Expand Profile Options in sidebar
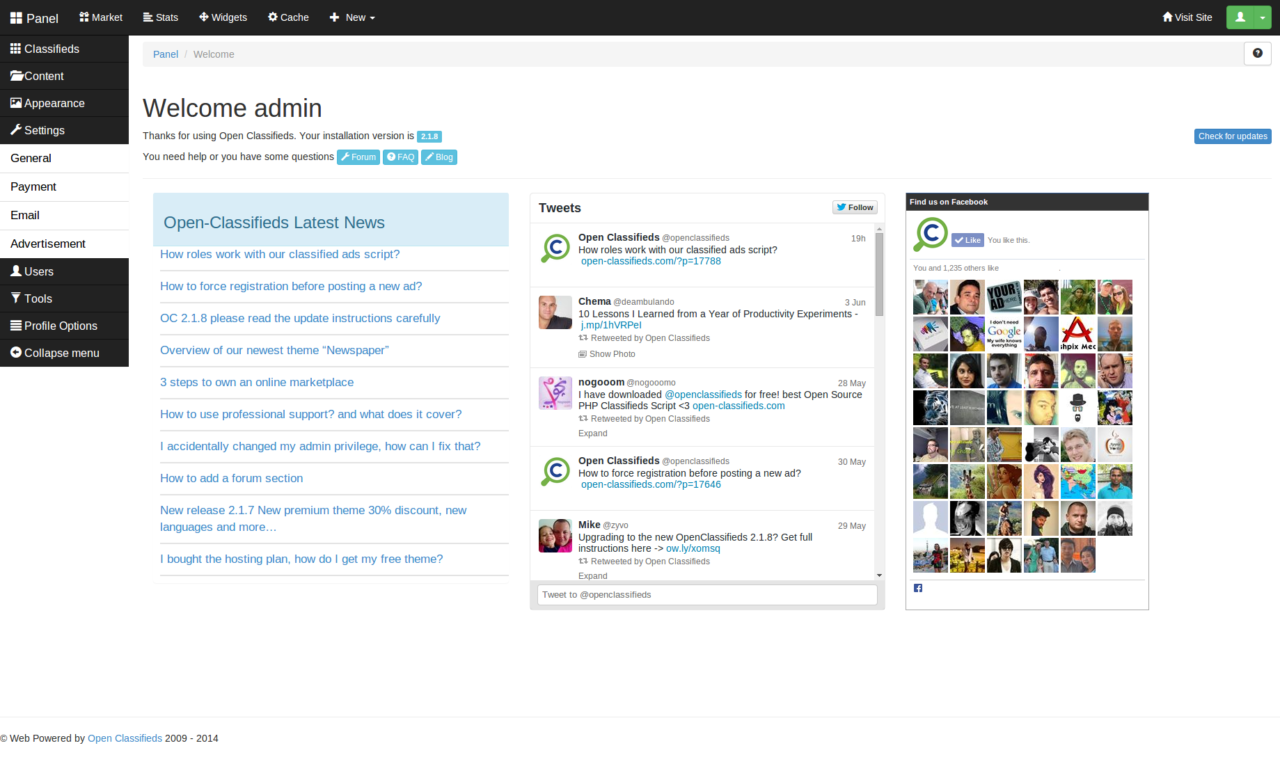The height and width of the screenshot is (780, 1280). coord(64,325)
